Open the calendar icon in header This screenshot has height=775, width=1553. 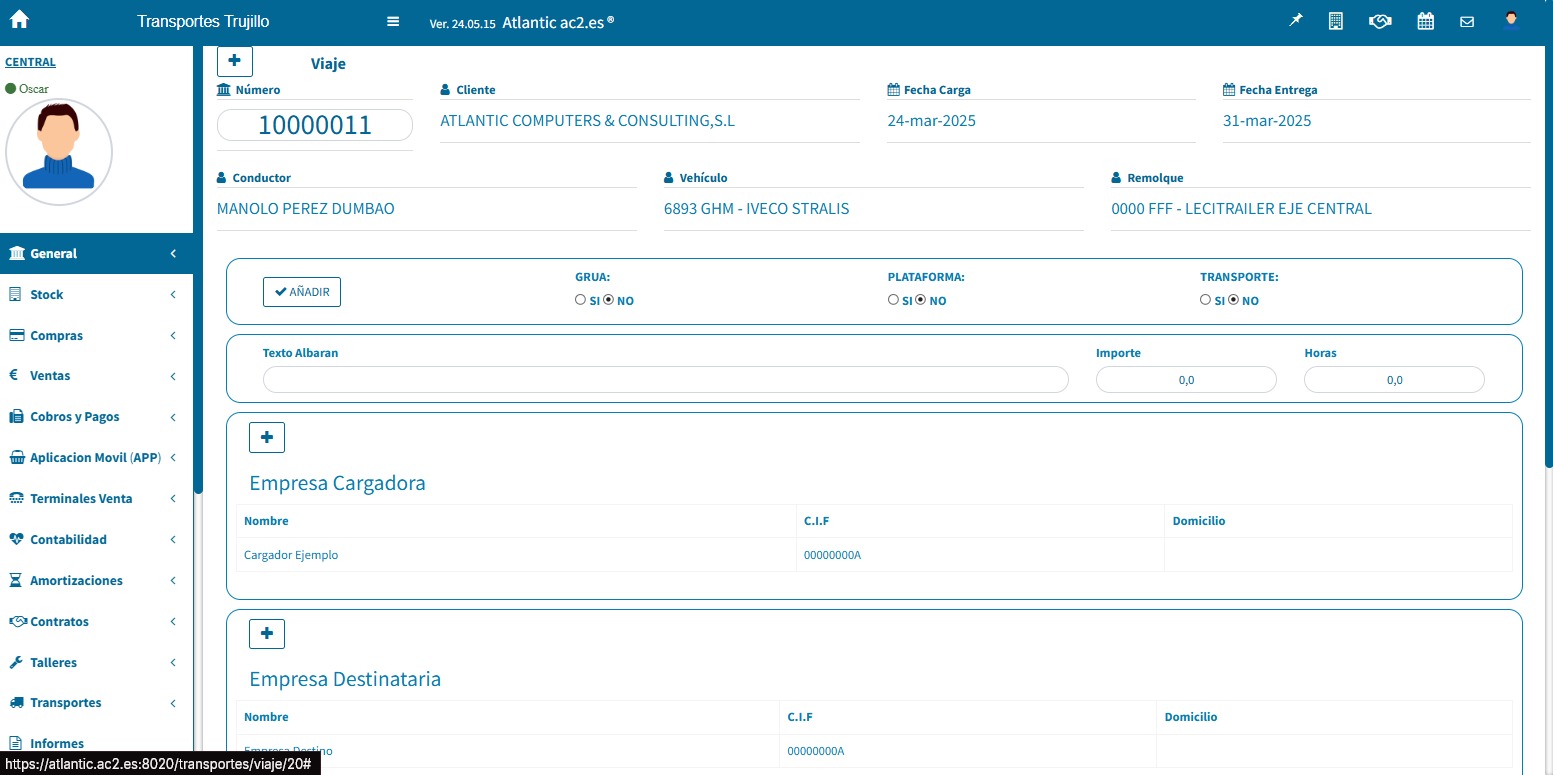tap(1426, 21)
